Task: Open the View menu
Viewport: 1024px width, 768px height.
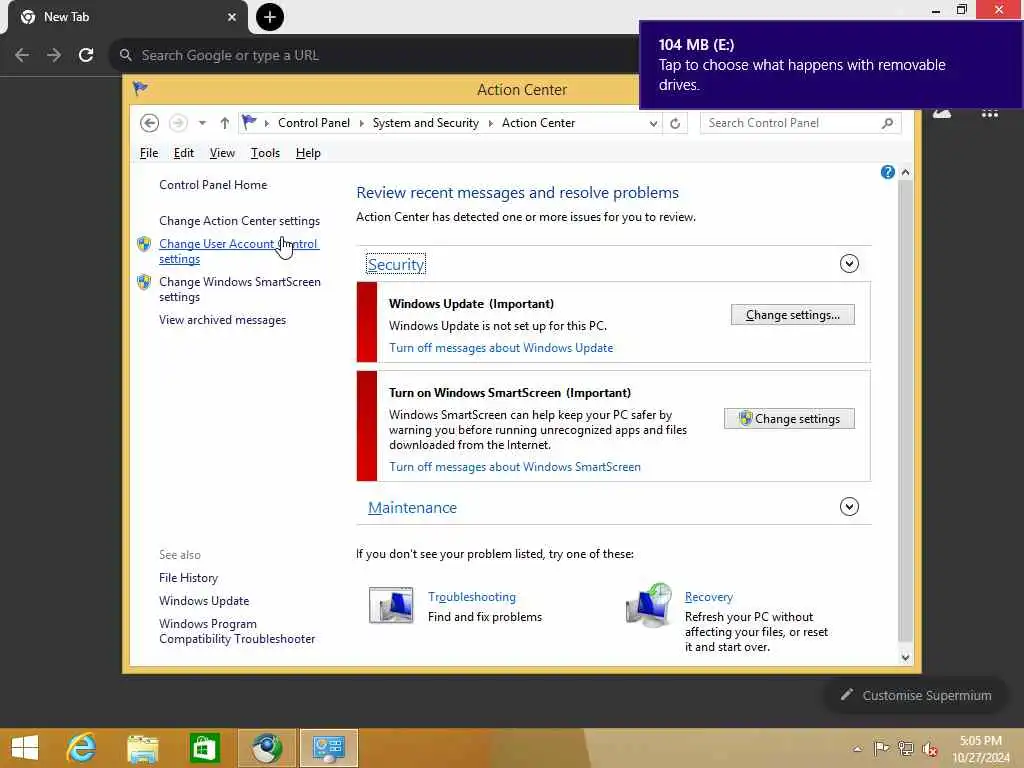Action: point(222,153)
